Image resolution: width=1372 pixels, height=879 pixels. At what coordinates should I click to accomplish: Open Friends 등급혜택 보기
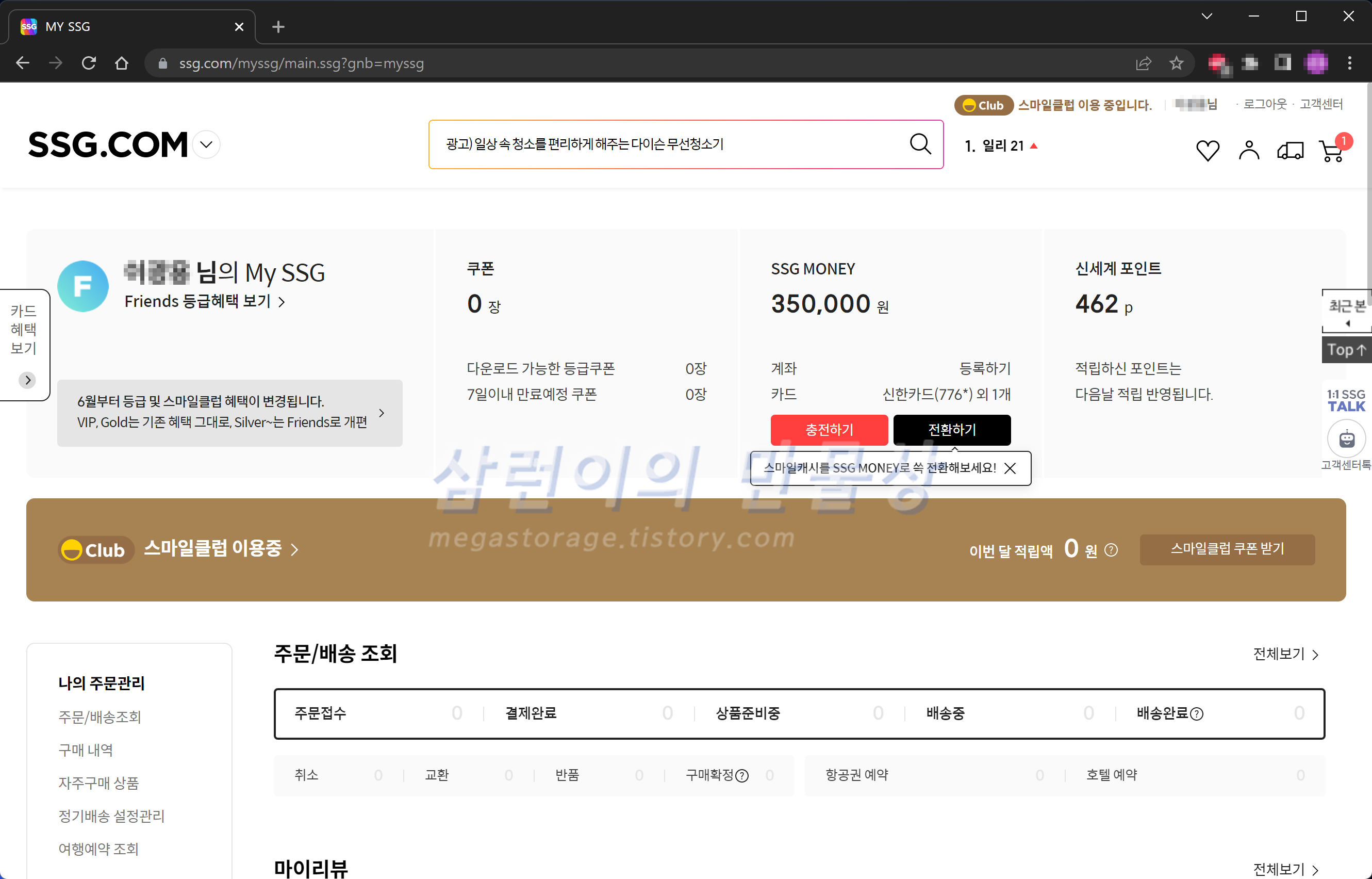[x=204, y=301]
